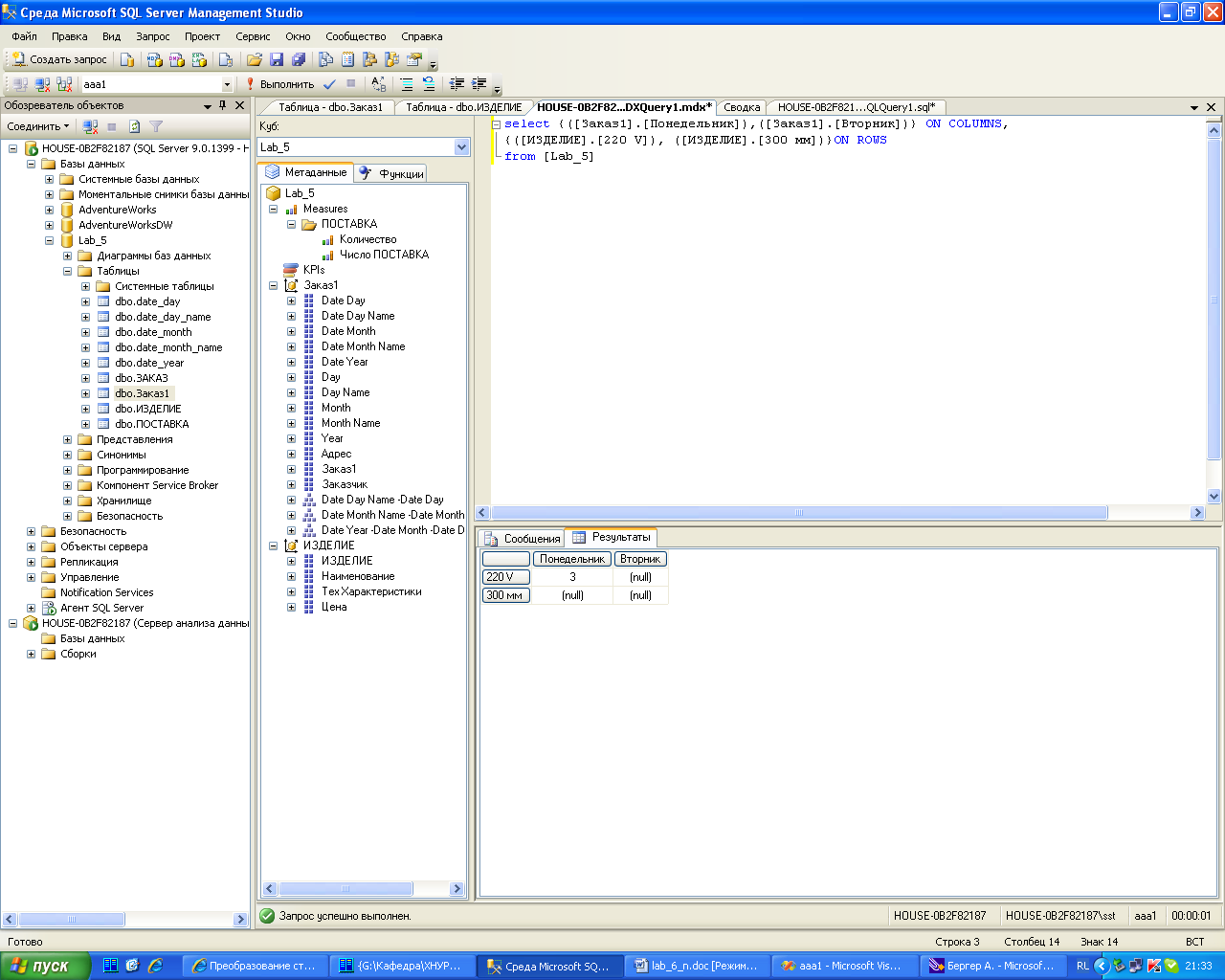The width and height of the screenshot is (1225, 980).
Task: Switch to the Сводка tab
Action: pos(742,107)
